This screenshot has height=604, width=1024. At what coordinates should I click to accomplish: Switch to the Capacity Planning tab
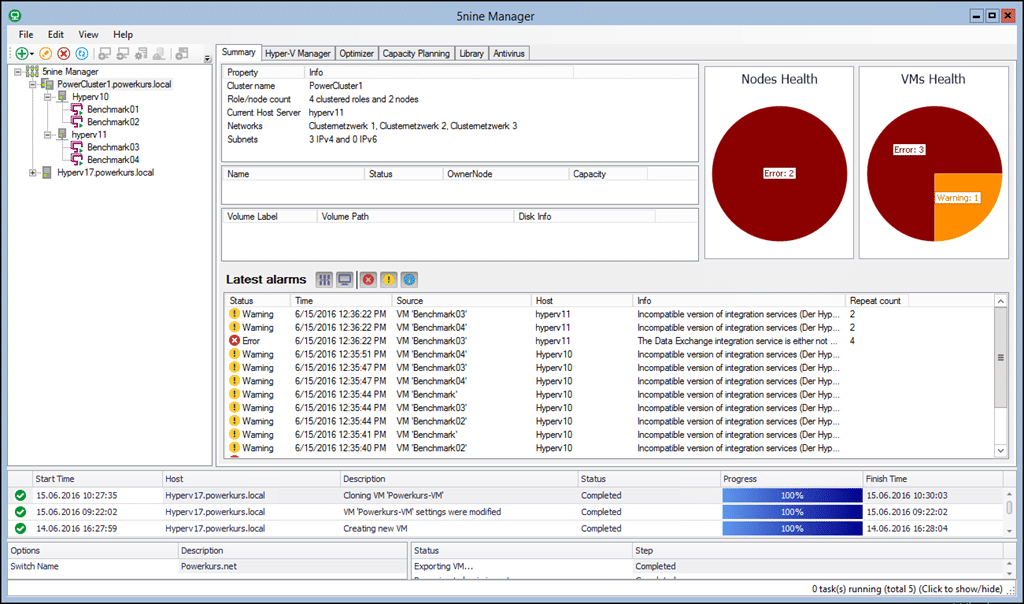pyautogui.click(x=416, y=54)
